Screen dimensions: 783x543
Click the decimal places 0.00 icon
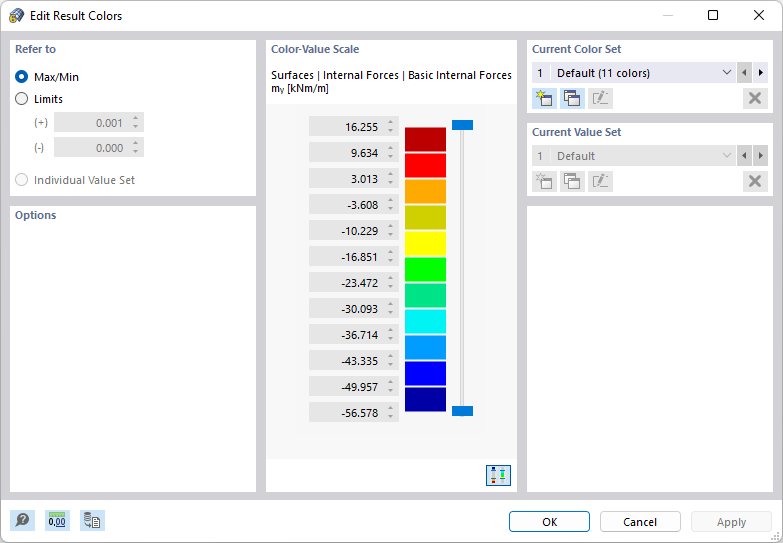(57, 521)
